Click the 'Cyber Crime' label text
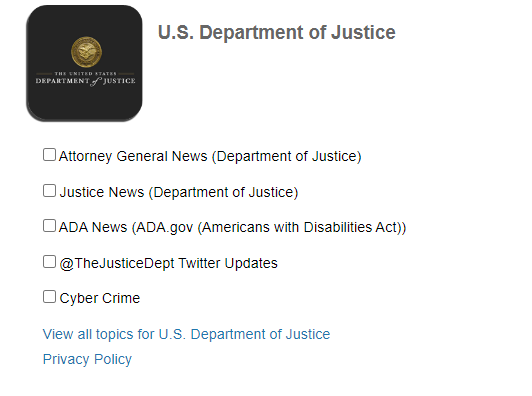The height and width of the screenshot is (396, 532). (99, 298)
